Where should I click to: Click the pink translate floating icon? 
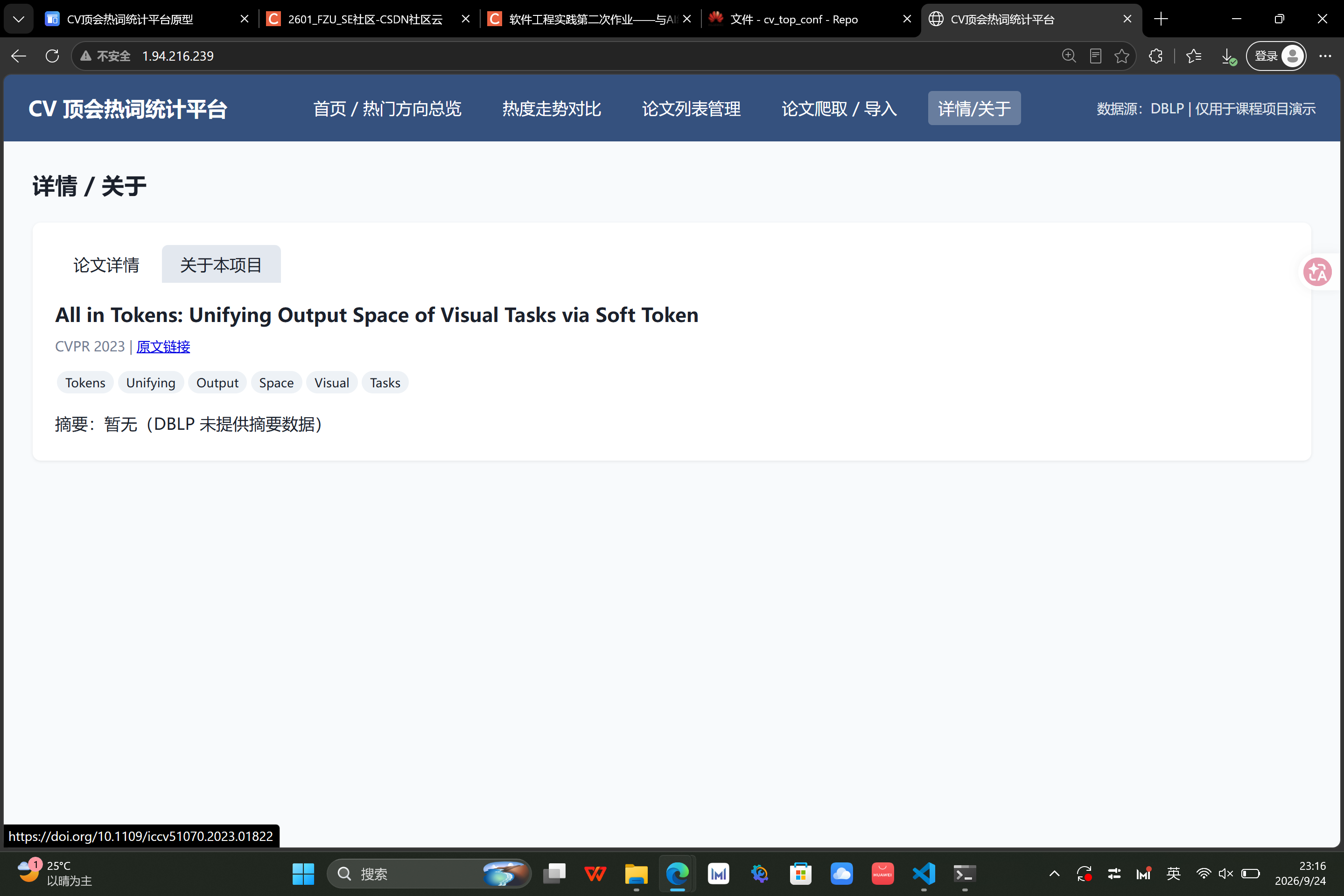[1318, 272]
